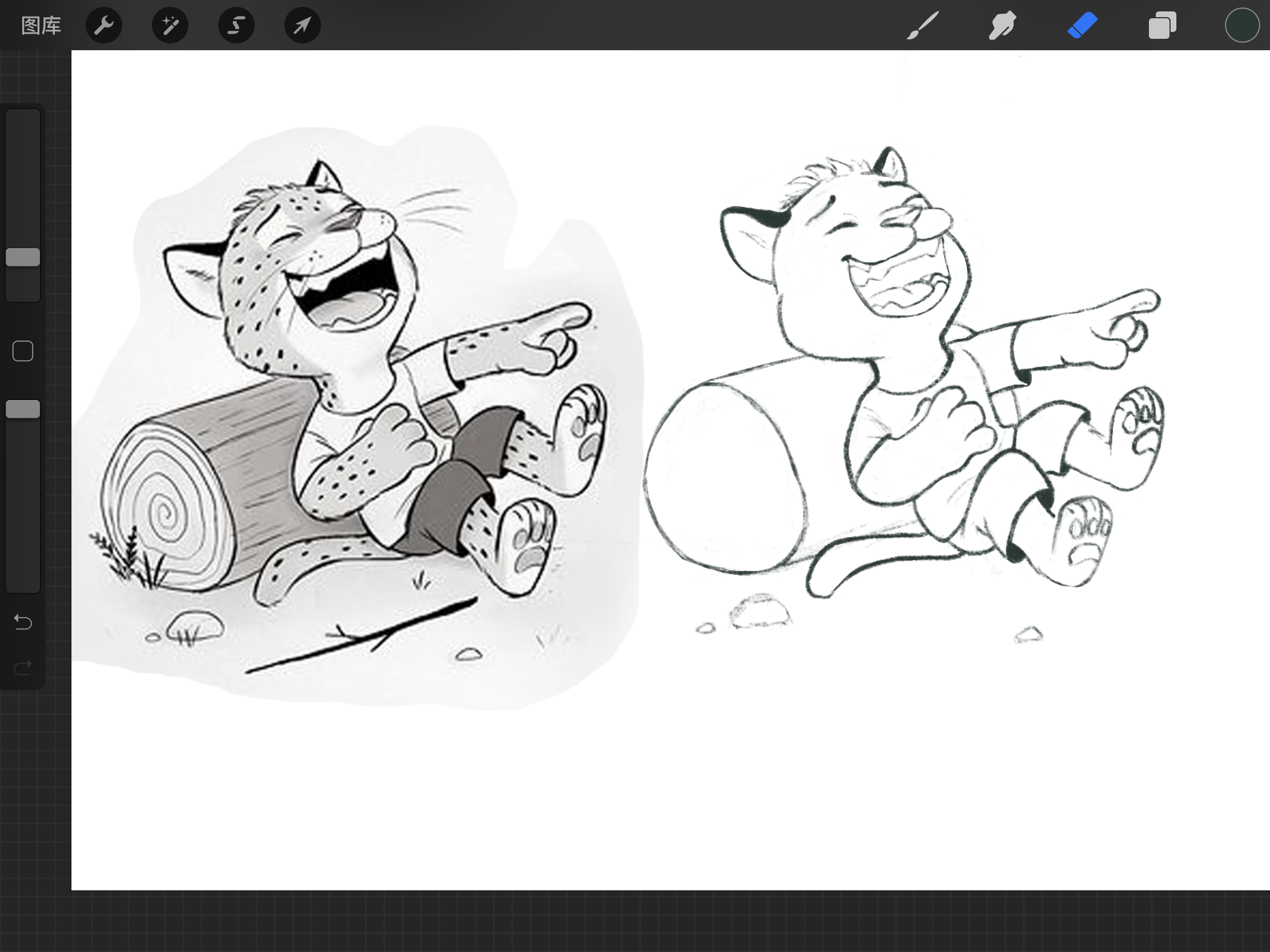Select the Eraser tool
This screenshot has height=952, width=1270.
[1083, 26]
